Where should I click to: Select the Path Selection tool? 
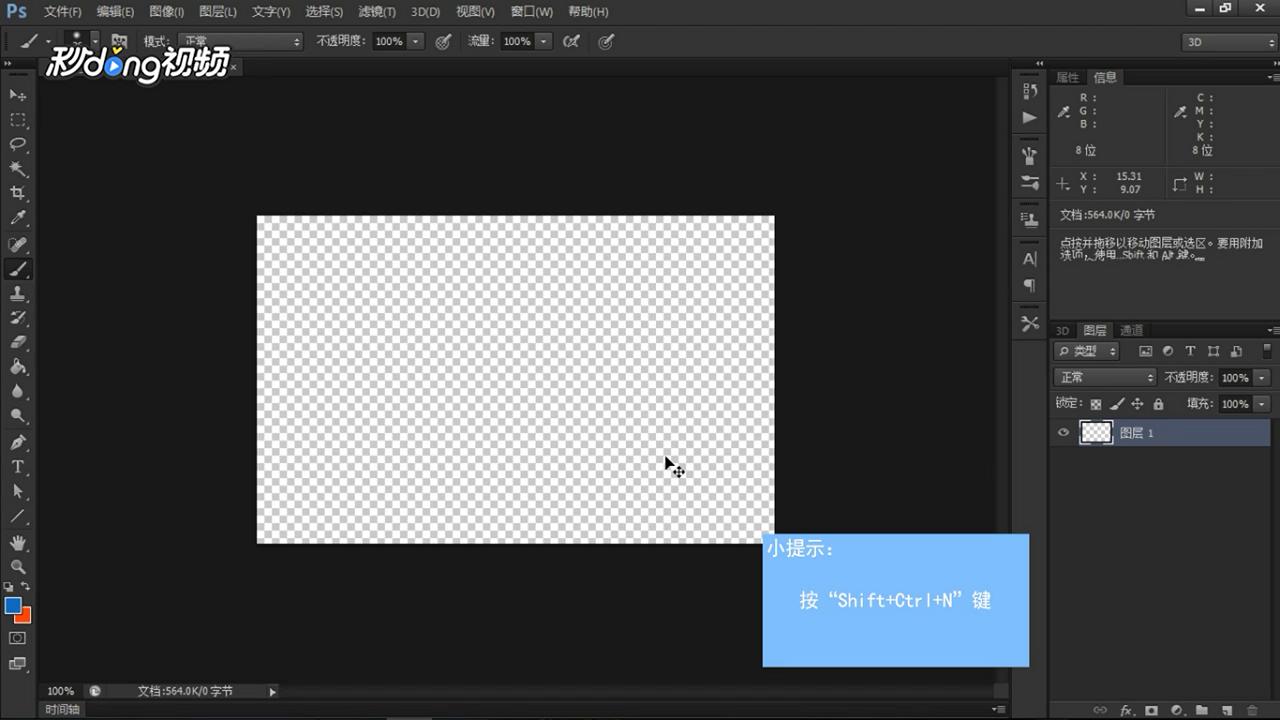coord(18,492)
